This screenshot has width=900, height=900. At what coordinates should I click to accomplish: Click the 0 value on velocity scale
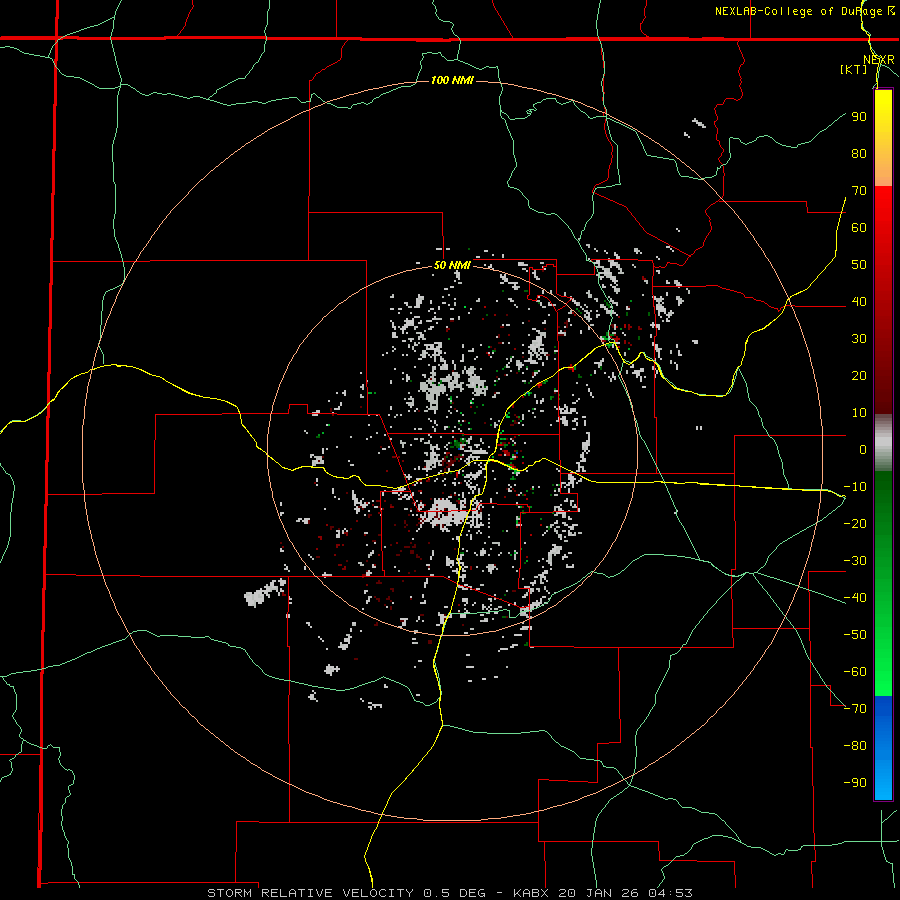tap(863, 449)
